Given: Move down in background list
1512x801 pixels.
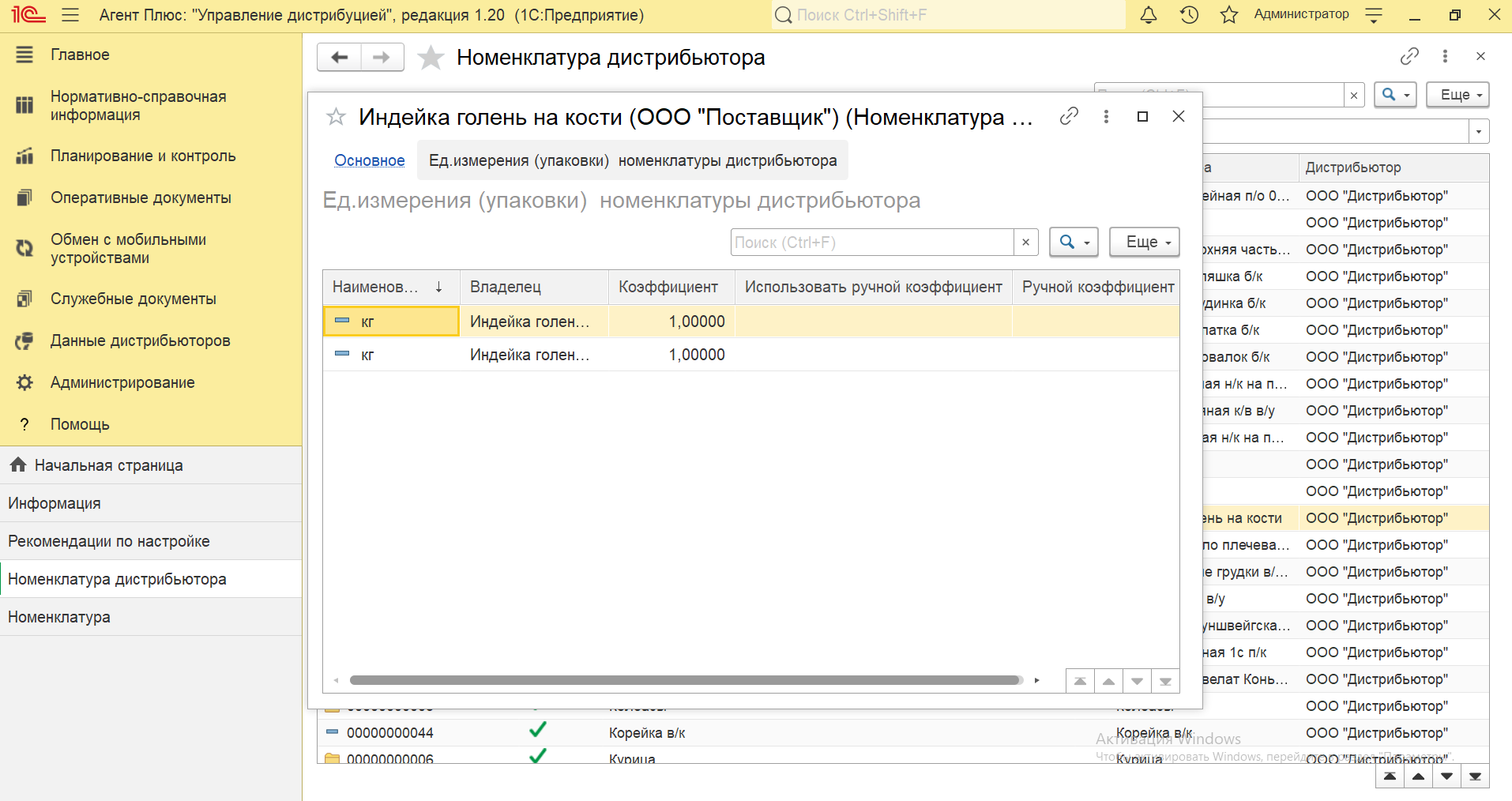Looking at the screenshot, I should tap(1446, 777).
